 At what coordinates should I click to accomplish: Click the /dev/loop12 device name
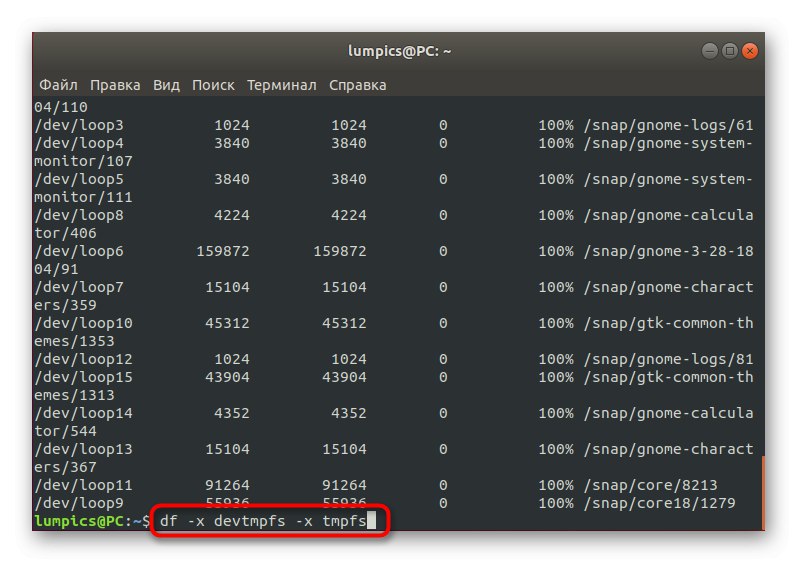[x=83, y=360]
